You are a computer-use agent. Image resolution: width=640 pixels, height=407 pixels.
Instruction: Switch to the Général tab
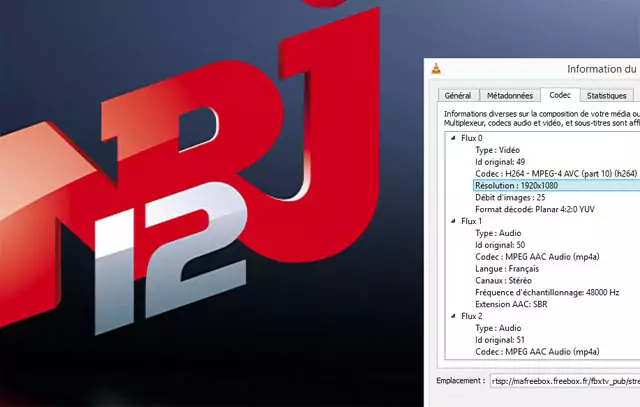click(458, 96)
